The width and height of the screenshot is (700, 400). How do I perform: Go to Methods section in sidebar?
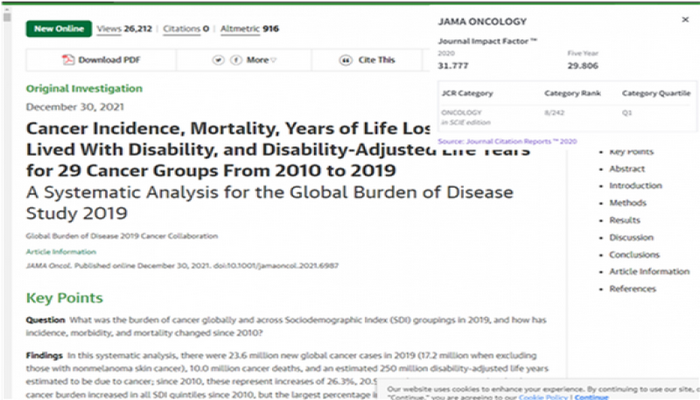(627, 203)
